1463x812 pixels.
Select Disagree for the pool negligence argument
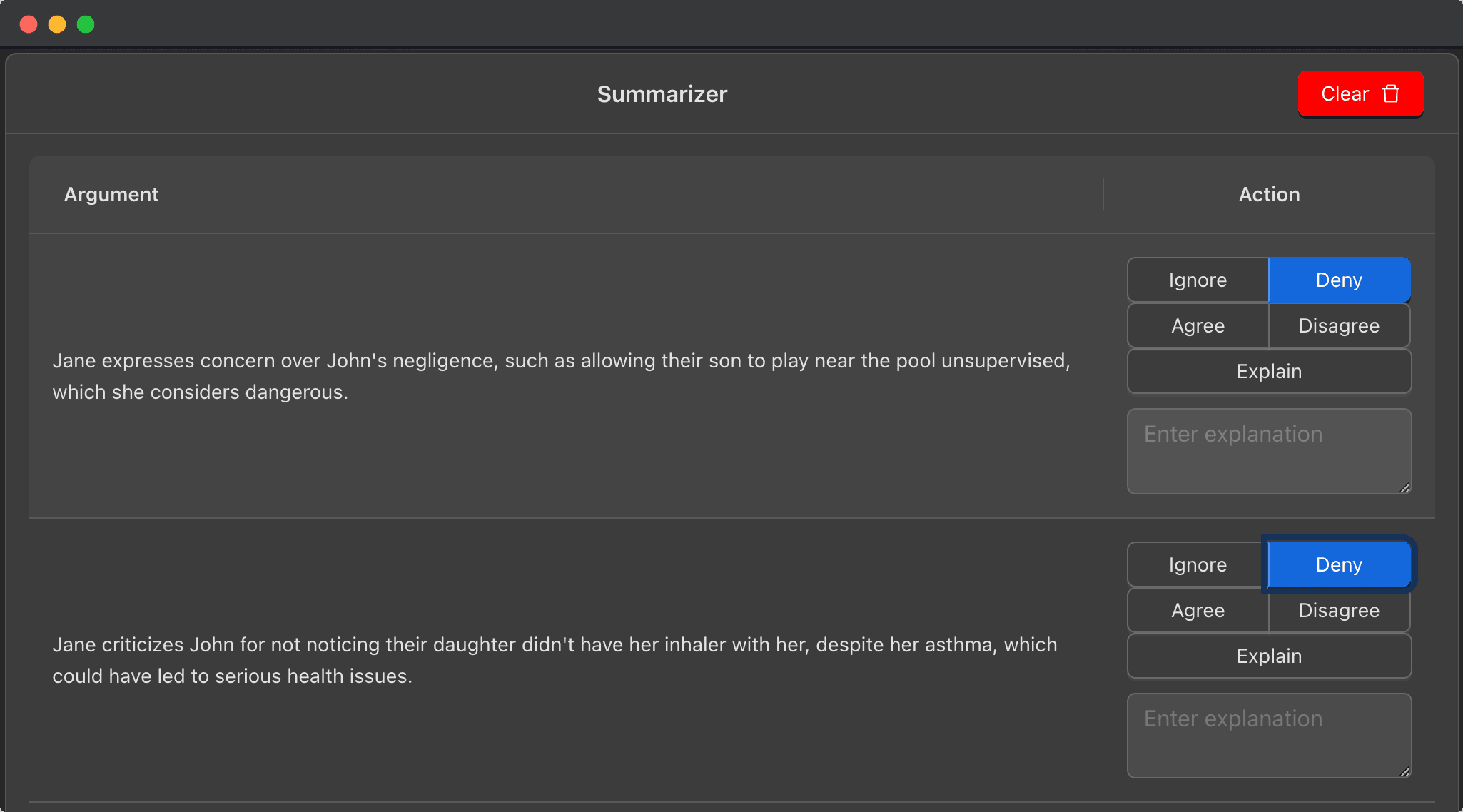(x=1338, y=325)
